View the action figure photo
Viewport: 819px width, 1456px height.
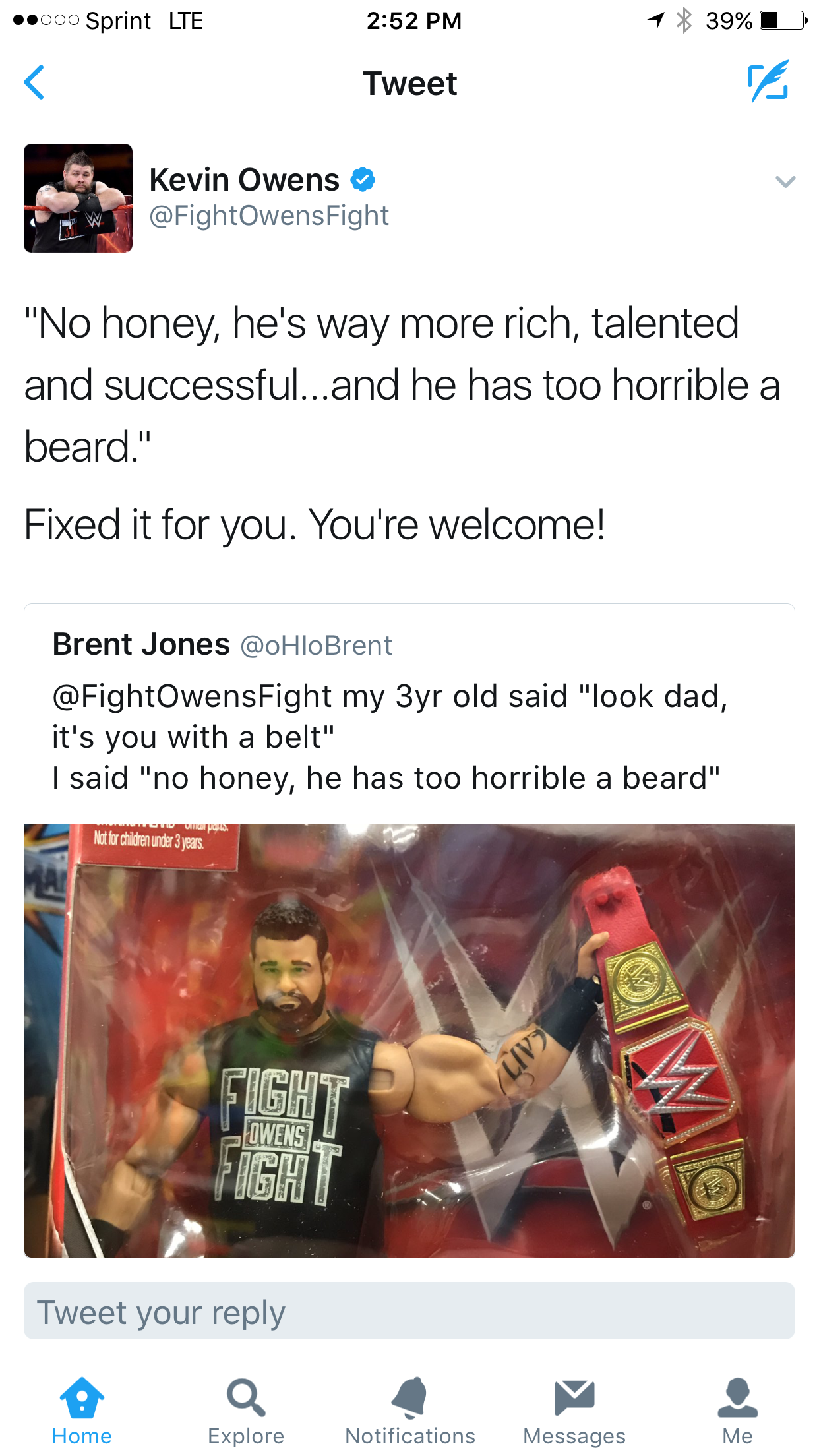(x=409, y=1041)
